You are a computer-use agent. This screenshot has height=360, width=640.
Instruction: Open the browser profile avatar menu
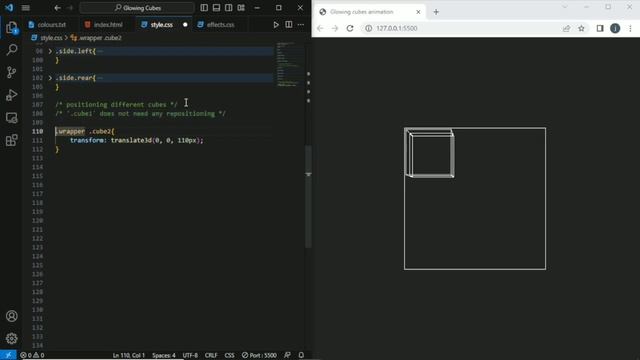click(615, 28)
